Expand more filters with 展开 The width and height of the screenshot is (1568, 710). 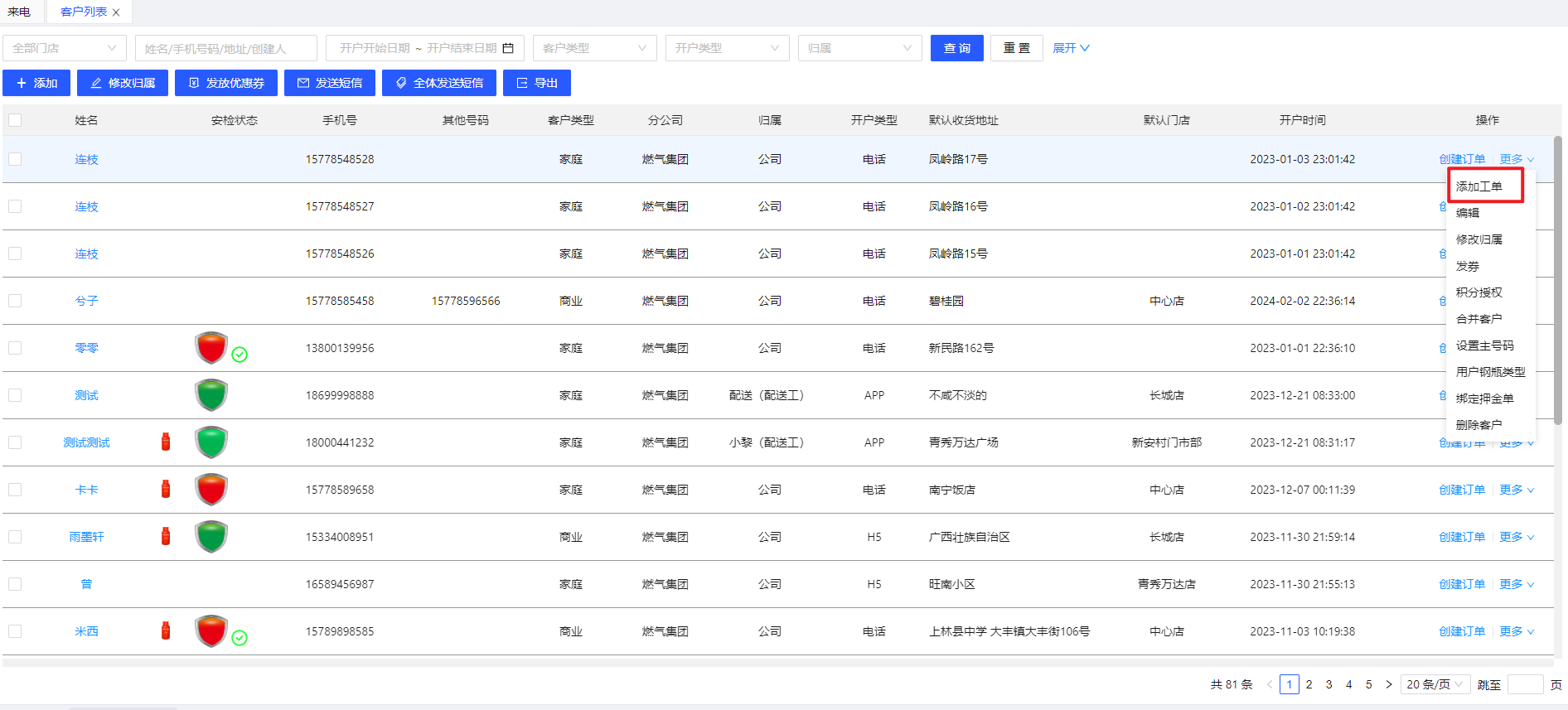tap(1071, 48)
